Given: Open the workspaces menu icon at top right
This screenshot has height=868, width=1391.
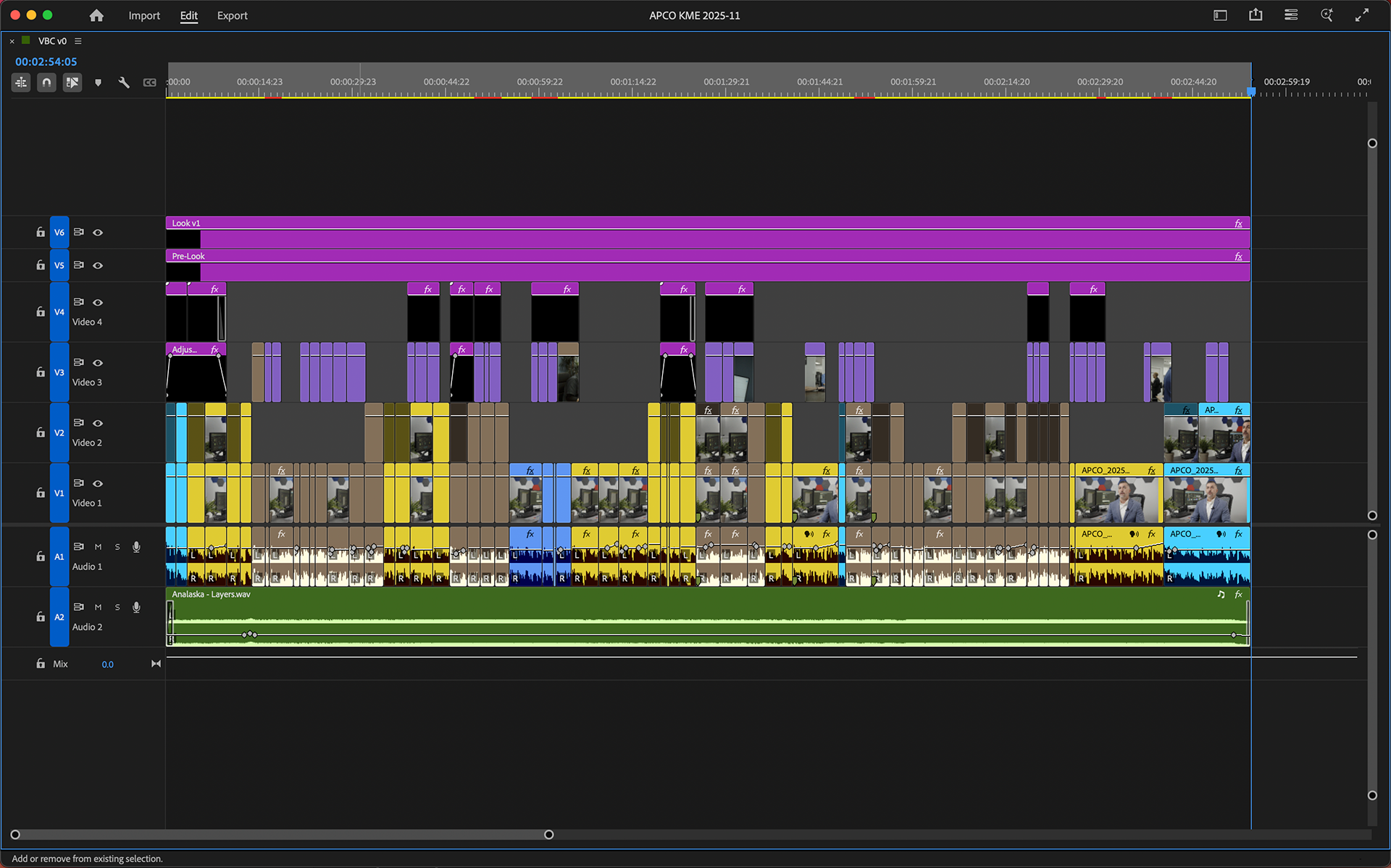Looking at the screenshot, I should point(1220,15).
